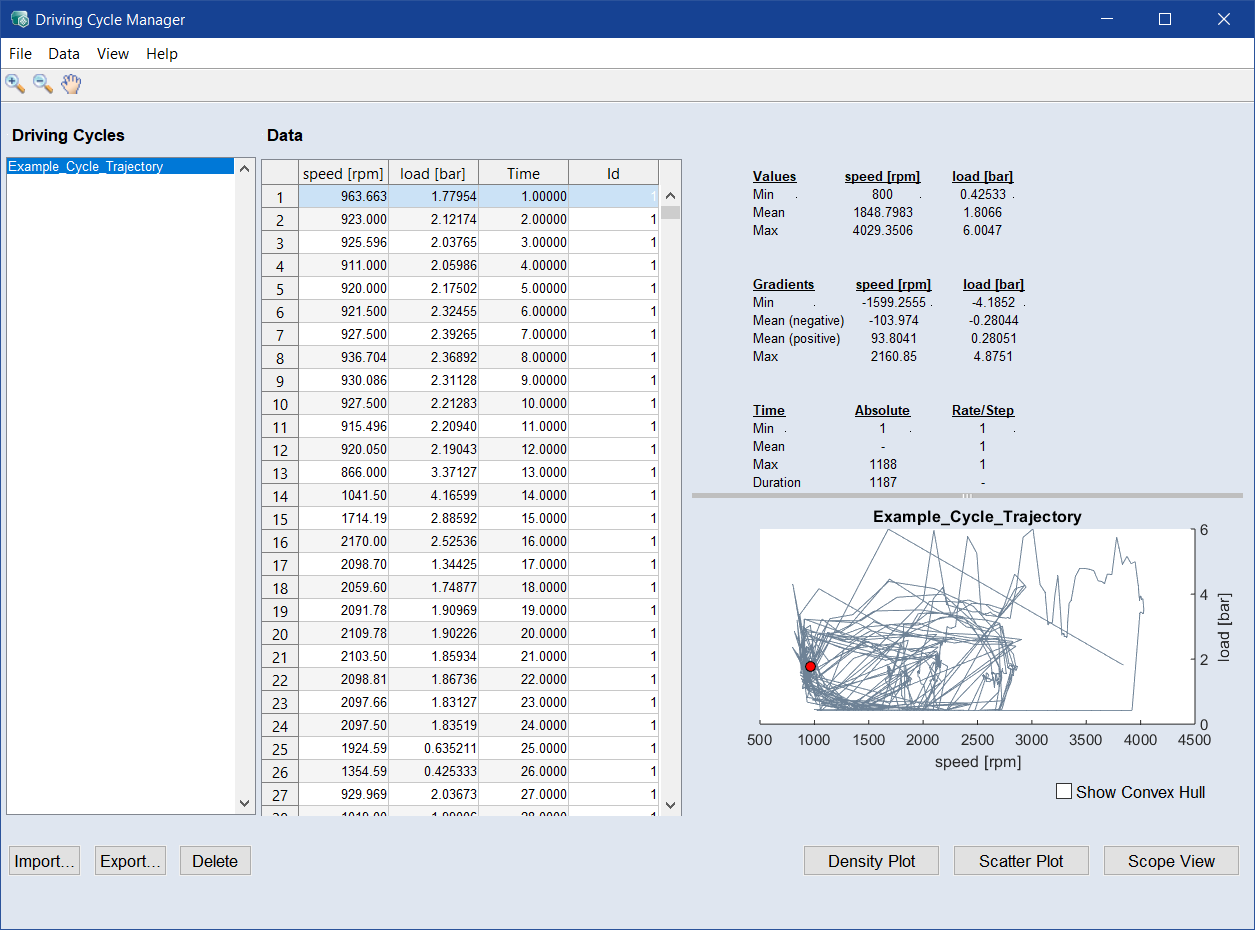Open the Scatter Plot
Screen dimensions: 1255x930
pos(1021,861)
